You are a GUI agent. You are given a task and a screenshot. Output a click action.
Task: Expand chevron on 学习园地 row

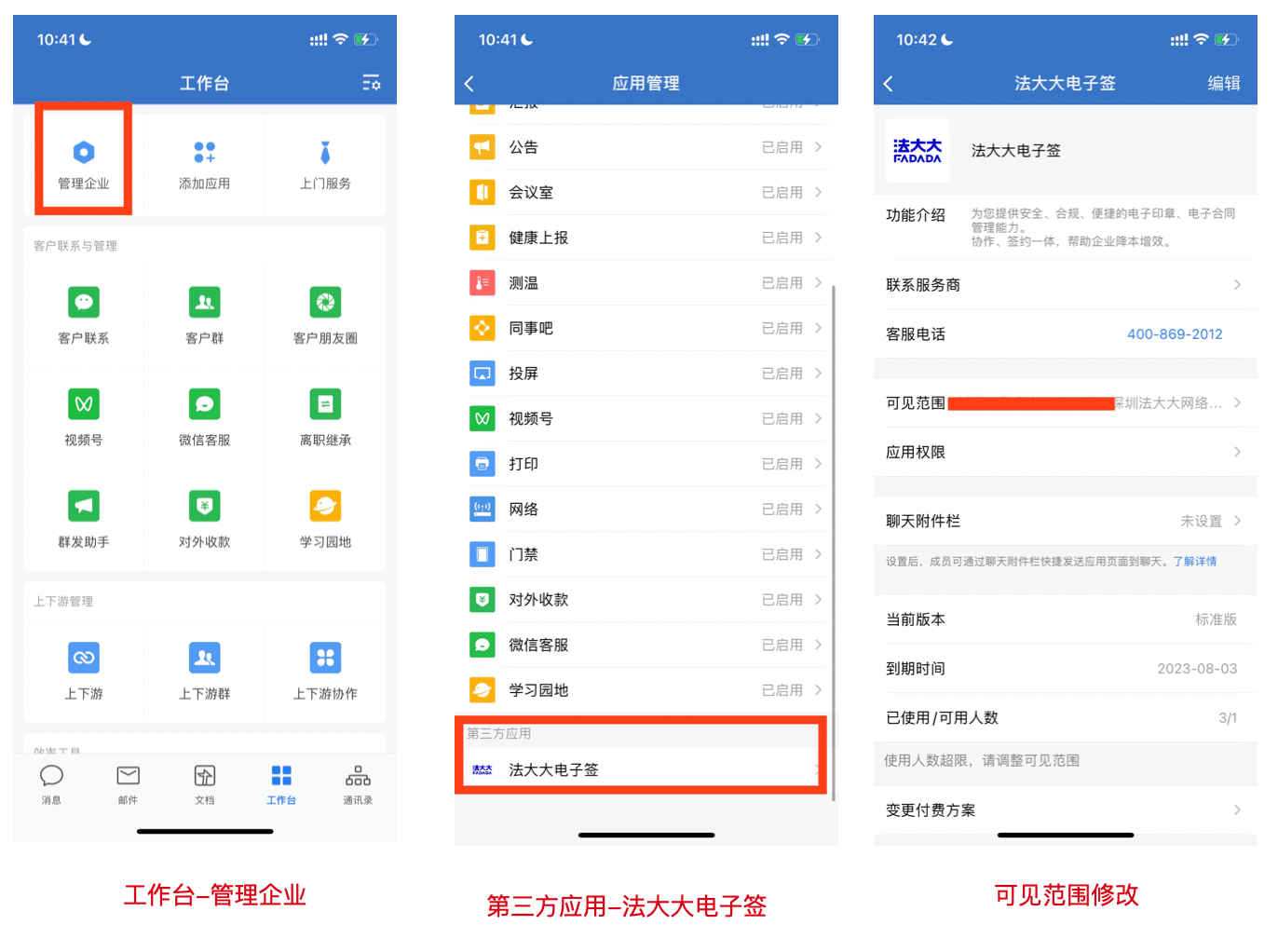pyautogui.click(x=818, y=689)
